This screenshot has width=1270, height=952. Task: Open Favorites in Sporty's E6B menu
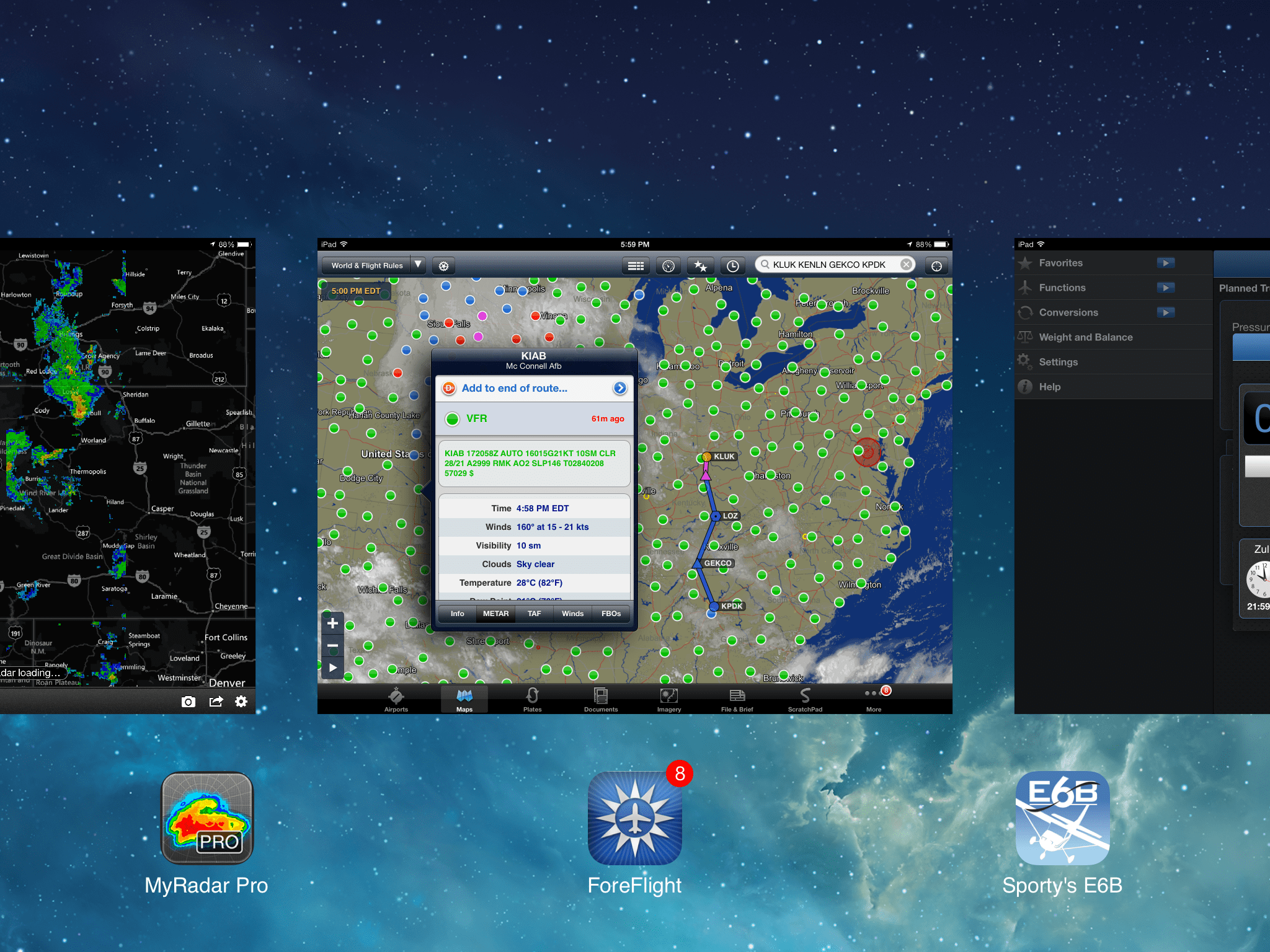1114,263
